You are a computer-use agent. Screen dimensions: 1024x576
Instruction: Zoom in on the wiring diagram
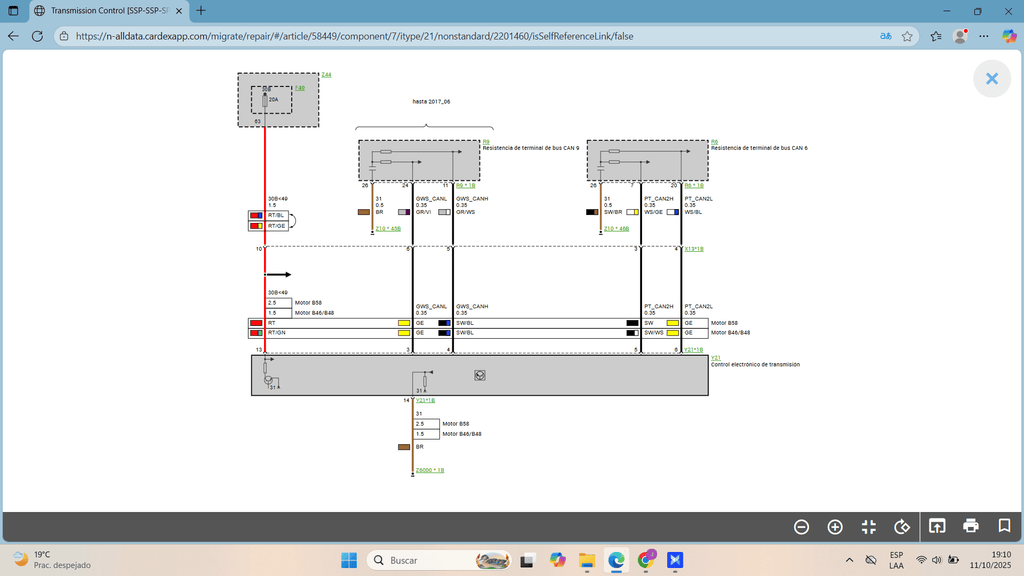pyautogui.click(x=835, y=526)
